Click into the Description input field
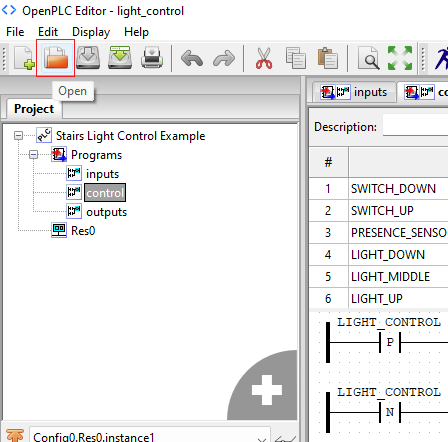The width and height of the screenshot is (448, 442). pyautogui.click(x=415, y=126)
